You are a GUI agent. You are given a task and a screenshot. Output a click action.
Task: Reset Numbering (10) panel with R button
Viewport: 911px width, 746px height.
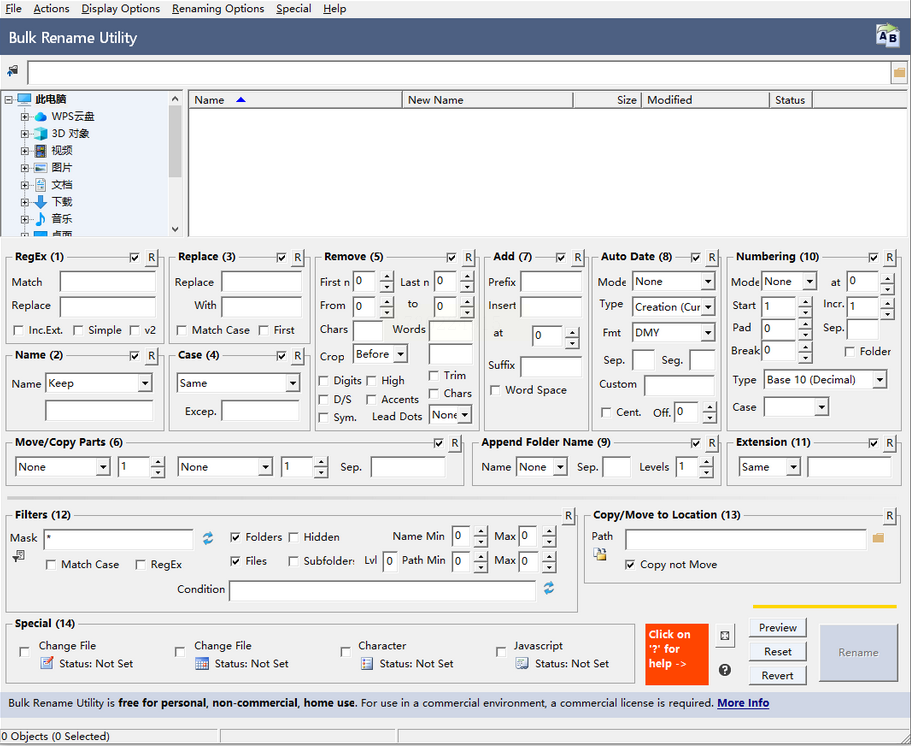[889, 257]
